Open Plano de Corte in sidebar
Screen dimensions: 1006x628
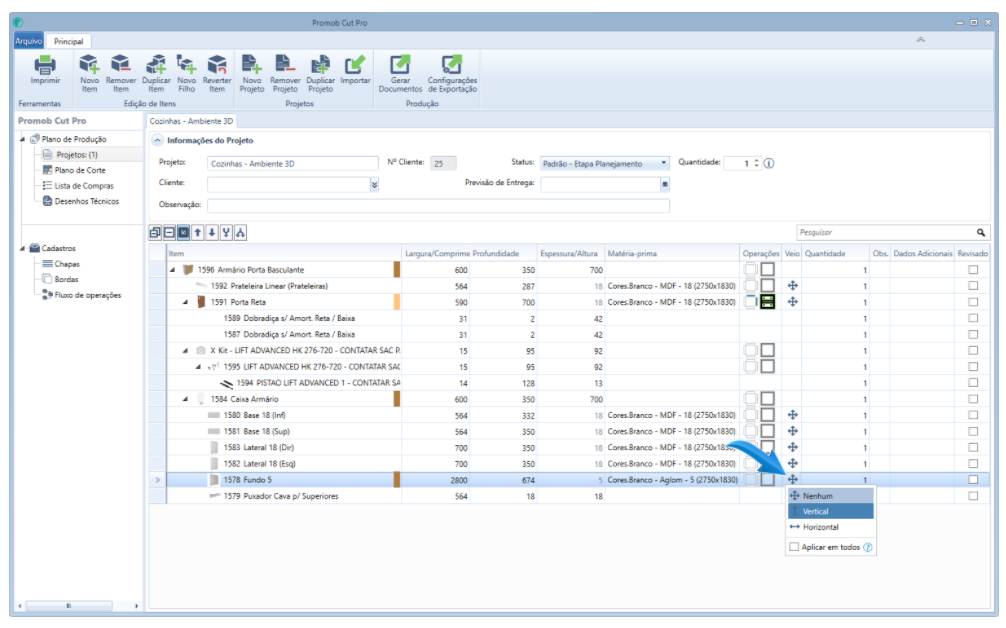pyautogui.click(x=80, y=170)
